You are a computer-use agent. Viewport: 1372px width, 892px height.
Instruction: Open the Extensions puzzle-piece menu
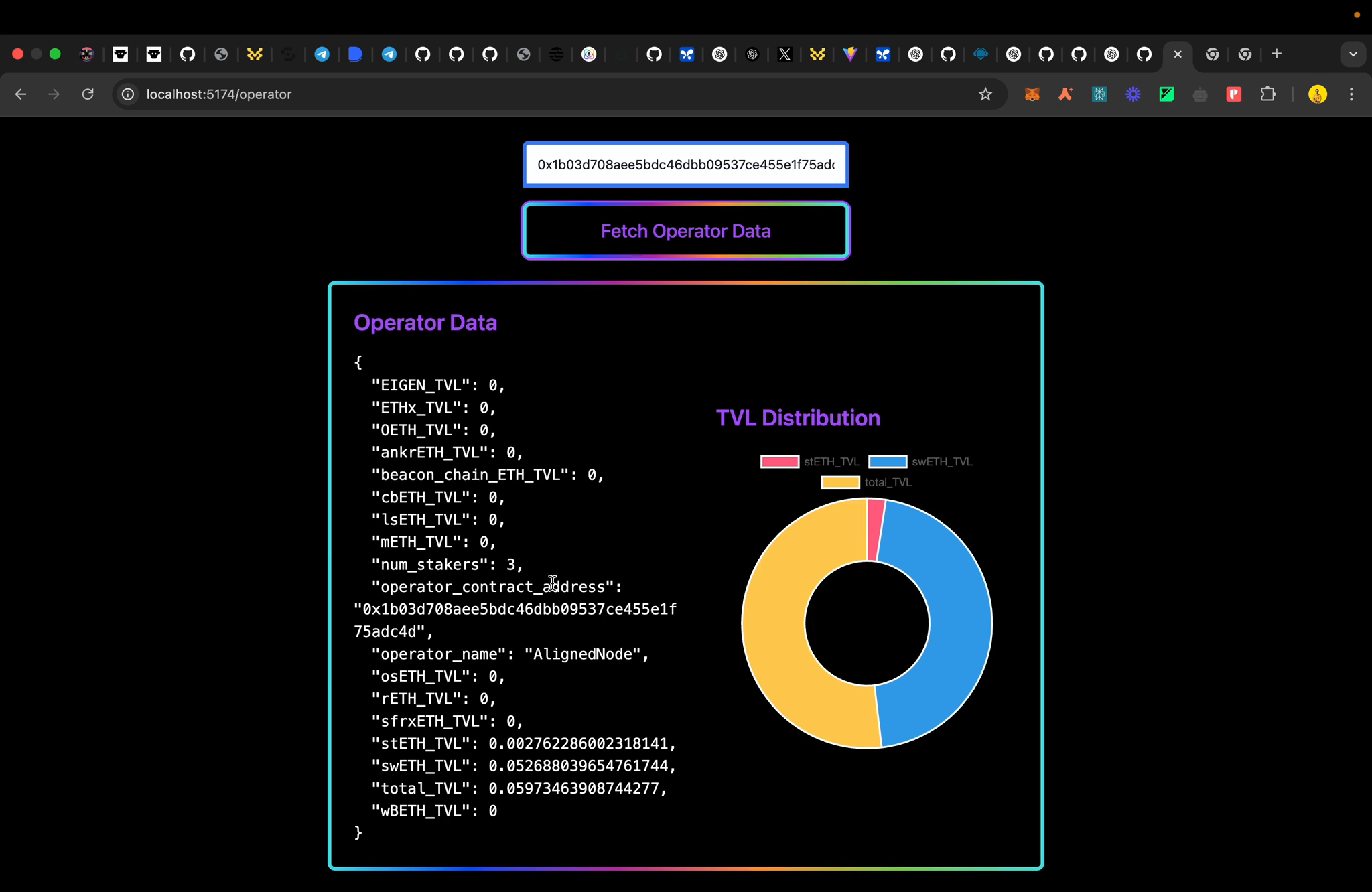pyautogui.click(x=1267, y=94)
